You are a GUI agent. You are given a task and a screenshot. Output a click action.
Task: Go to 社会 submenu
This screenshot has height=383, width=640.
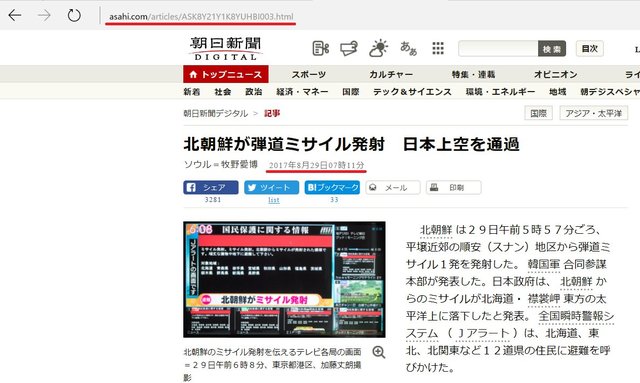tap(223, 92)
